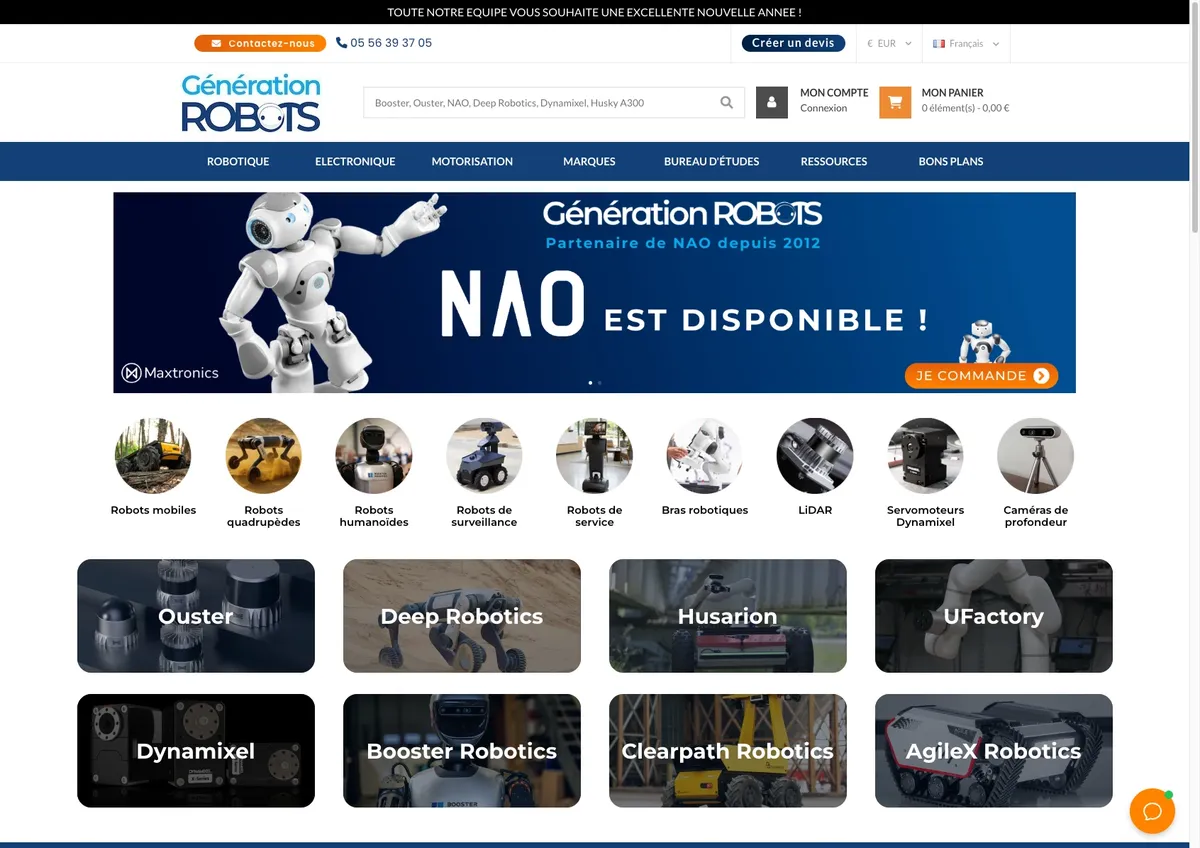Open the UFactory brand card

pos(994,616)
